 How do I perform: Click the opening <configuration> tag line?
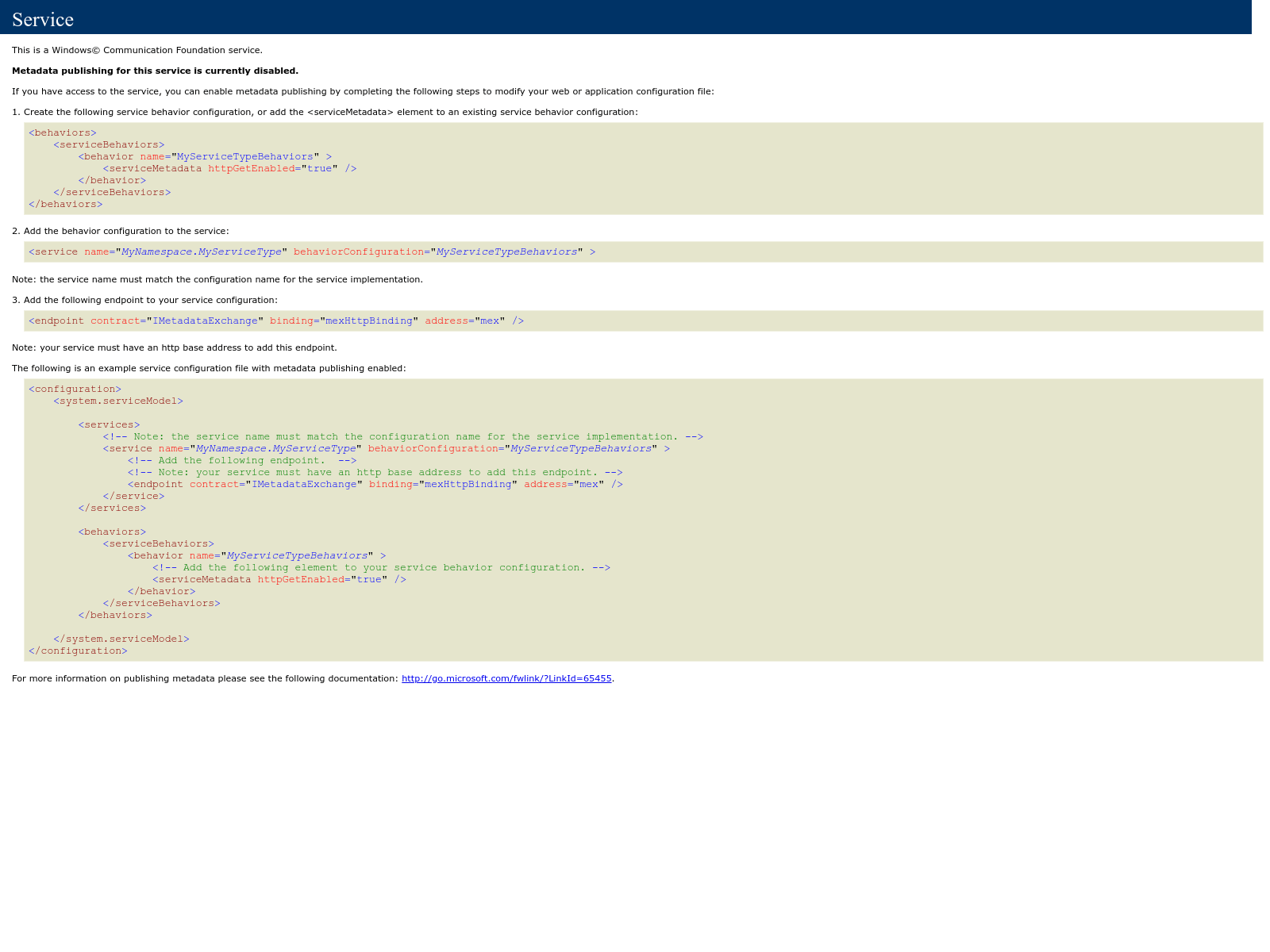coord(75,389)
